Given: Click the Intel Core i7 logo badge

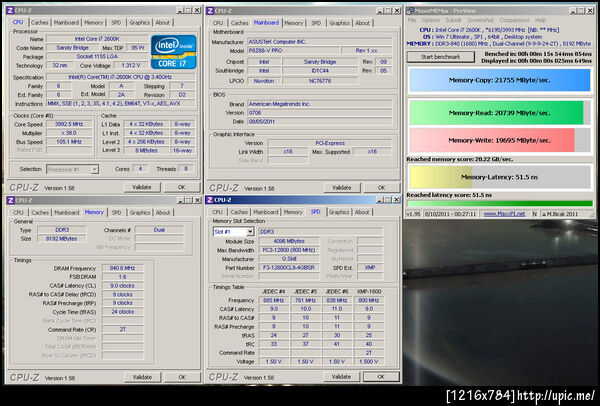Looking at the screenshot, I should coord(172,52).
